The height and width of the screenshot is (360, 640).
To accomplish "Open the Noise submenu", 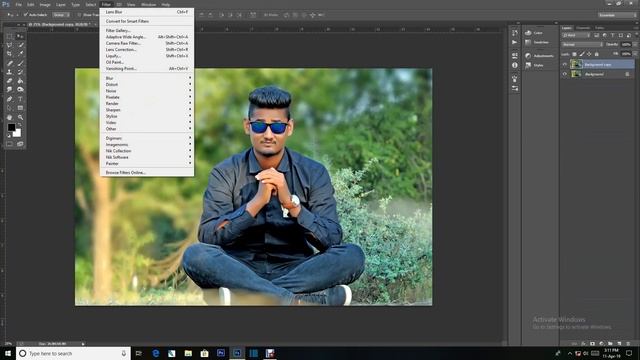I will (x=147, y=91).
